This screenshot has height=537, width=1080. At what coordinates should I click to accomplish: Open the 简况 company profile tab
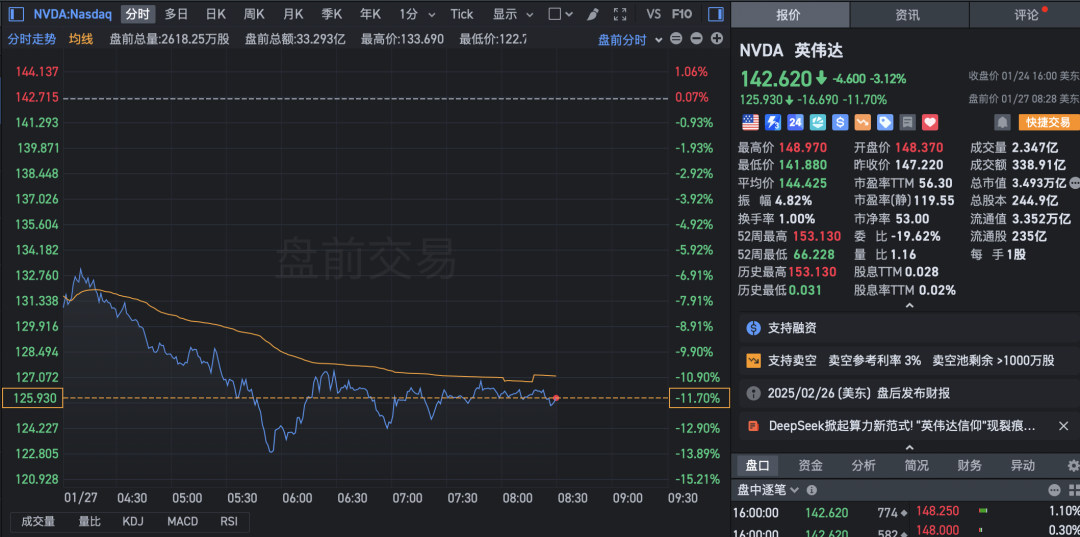[917, 466]
